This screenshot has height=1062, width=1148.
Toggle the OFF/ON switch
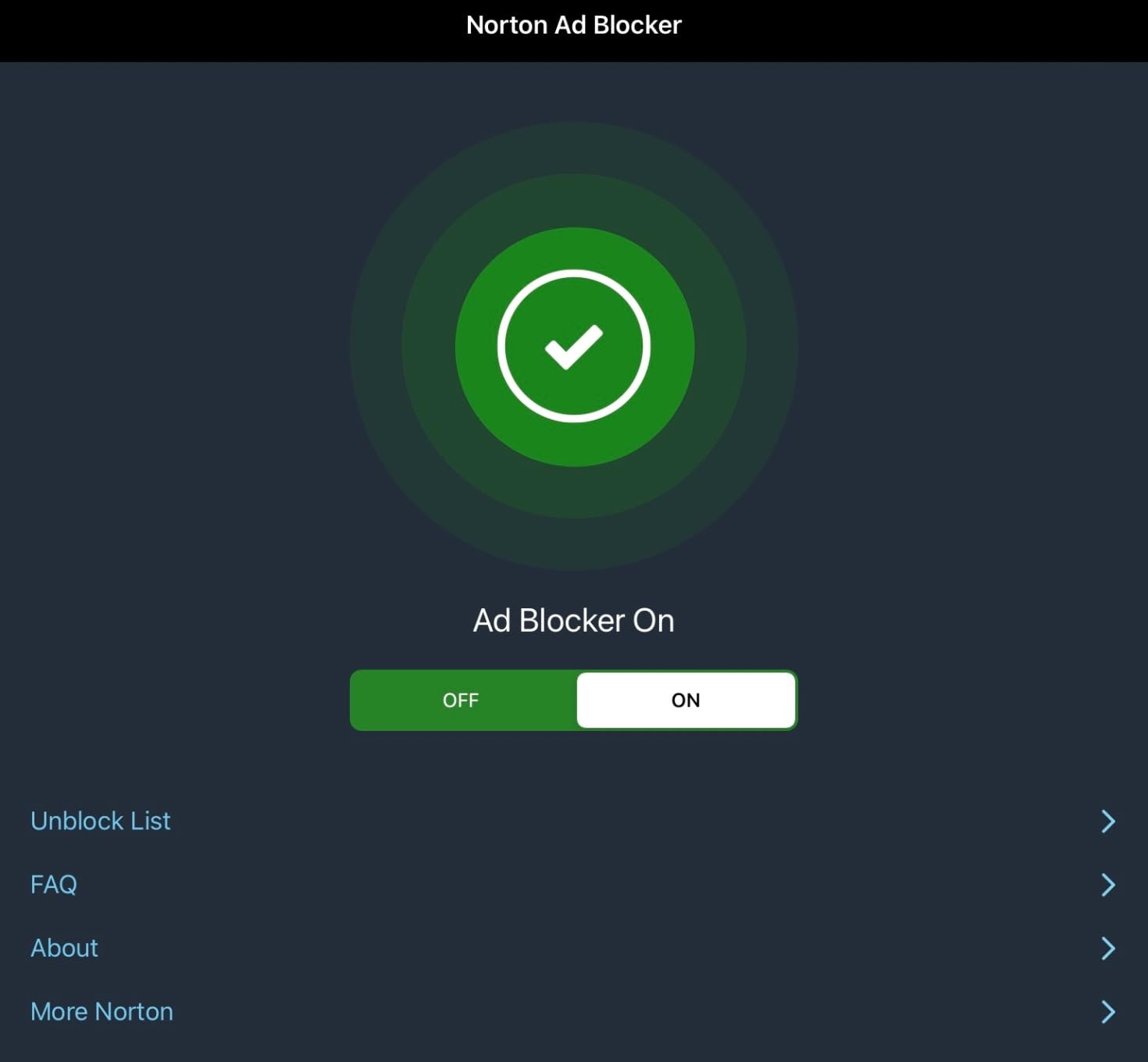(x=574, y=700)
